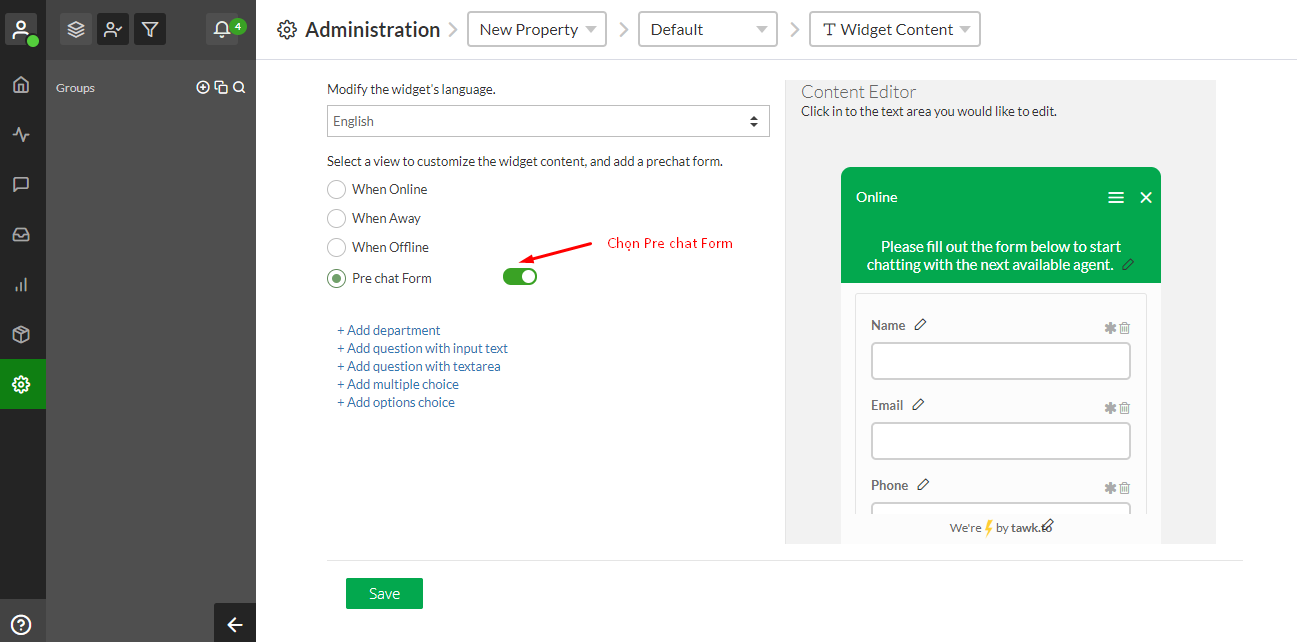
Task: Edit the Phone field label pencil
Action: tap(923, 484)
